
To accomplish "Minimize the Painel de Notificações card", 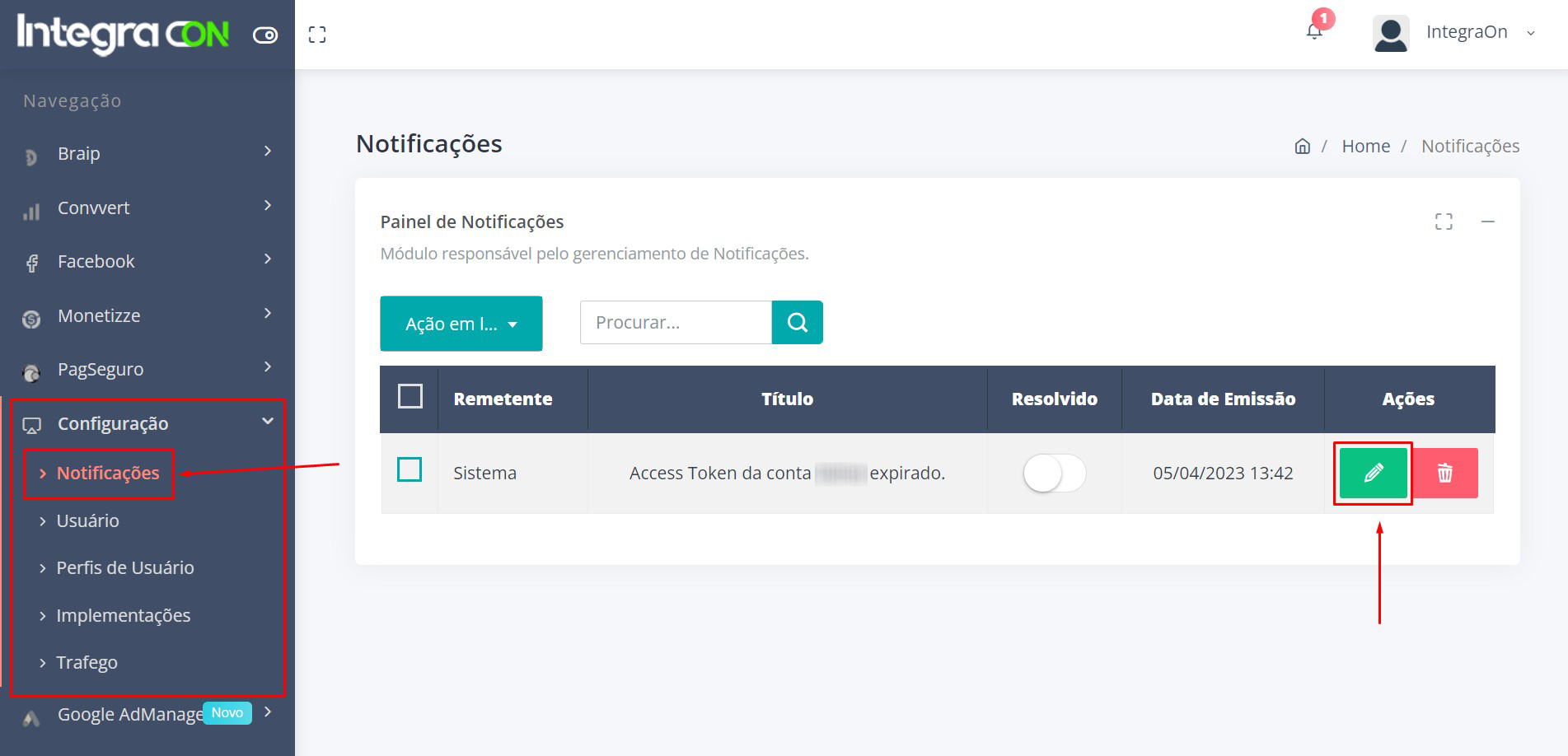I will 1487,222.
